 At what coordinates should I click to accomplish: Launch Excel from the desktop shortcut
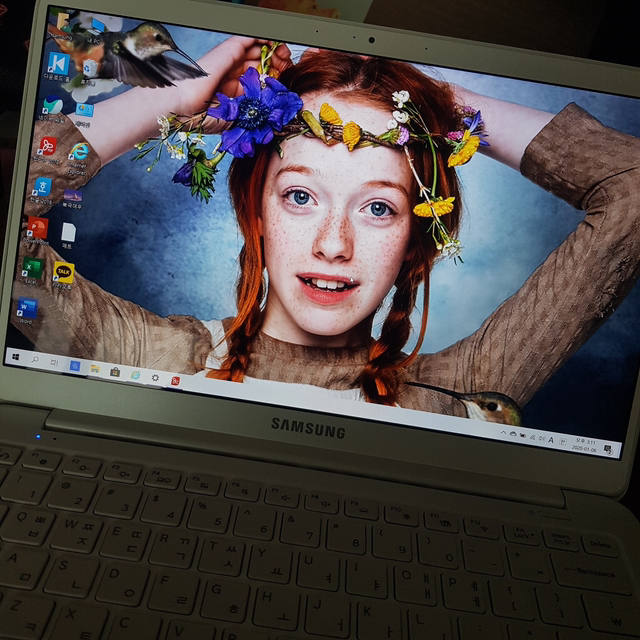pyautogui.click(x=32, y=268)
